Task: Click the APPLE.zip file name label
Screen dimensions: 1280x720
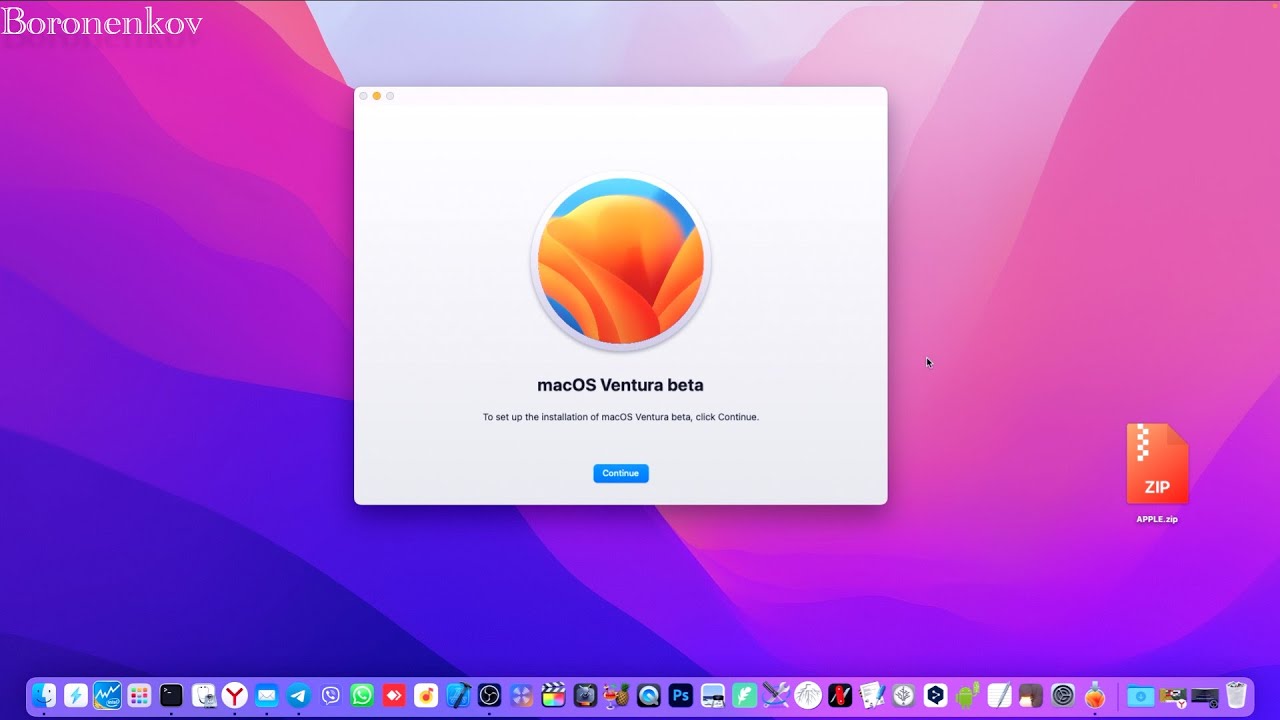Action: [x=1157, y=519]
